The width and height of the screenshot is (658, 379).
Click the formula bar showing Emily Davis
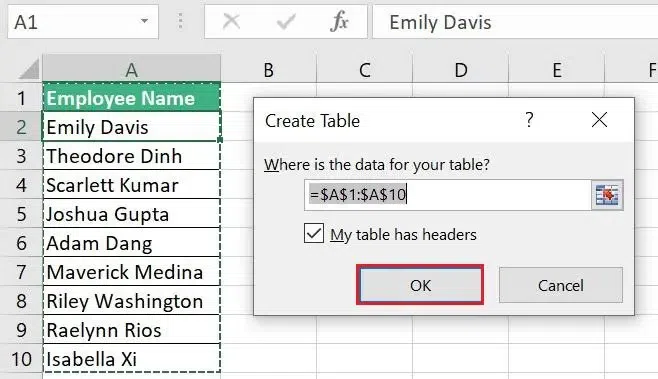515,22
